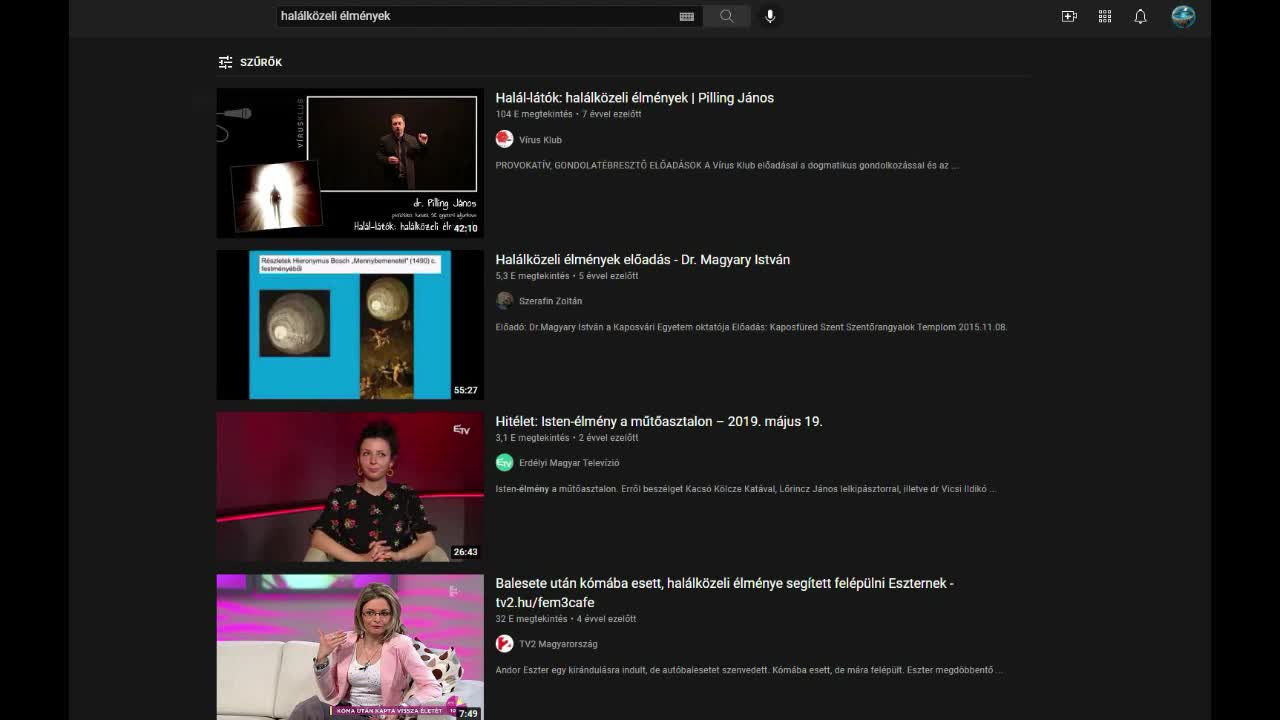Open the Balesete után kómába thumbnail
Viewport: 1280px width, 720px height.
click(x=350, y=647)
